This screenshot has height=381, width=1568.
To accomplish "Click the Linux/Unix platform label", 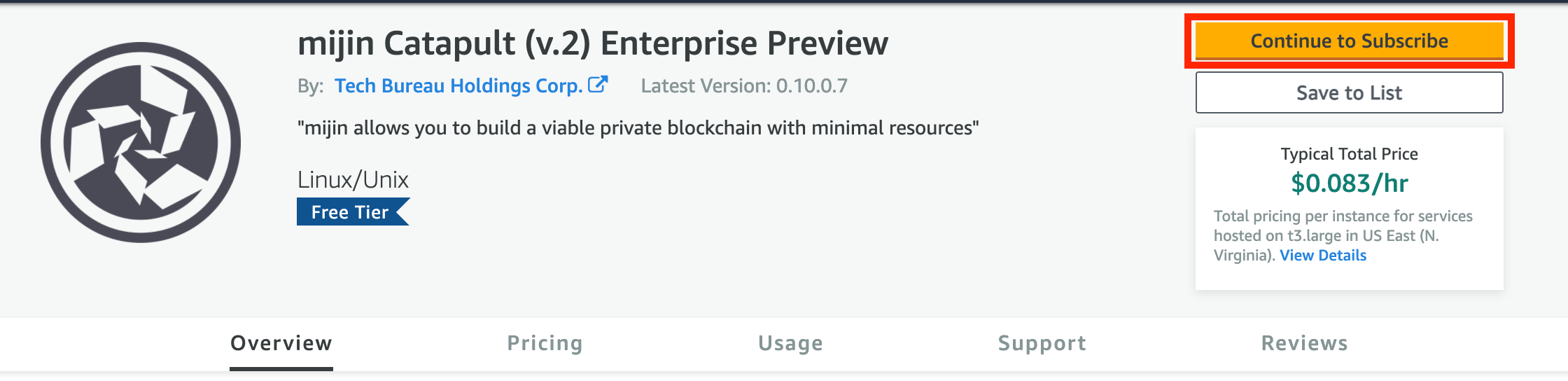I will tap(353, 180).
